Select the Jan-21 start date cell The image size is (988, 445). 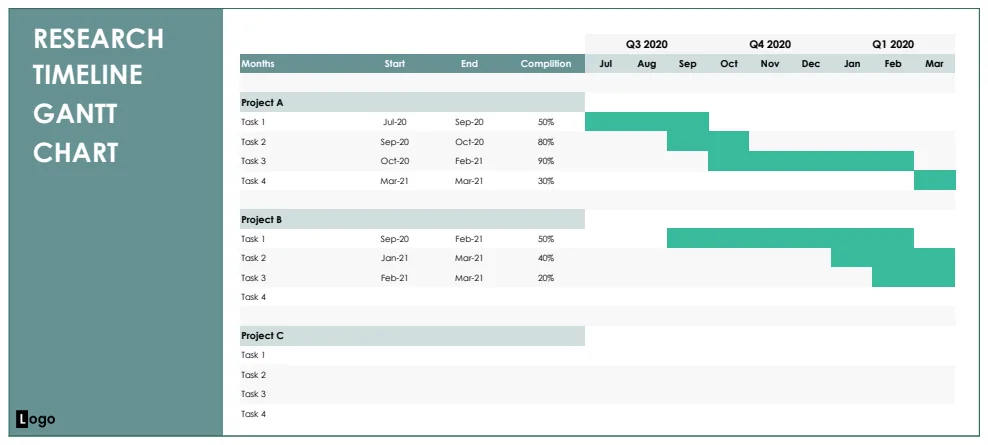tap(394, 258)
